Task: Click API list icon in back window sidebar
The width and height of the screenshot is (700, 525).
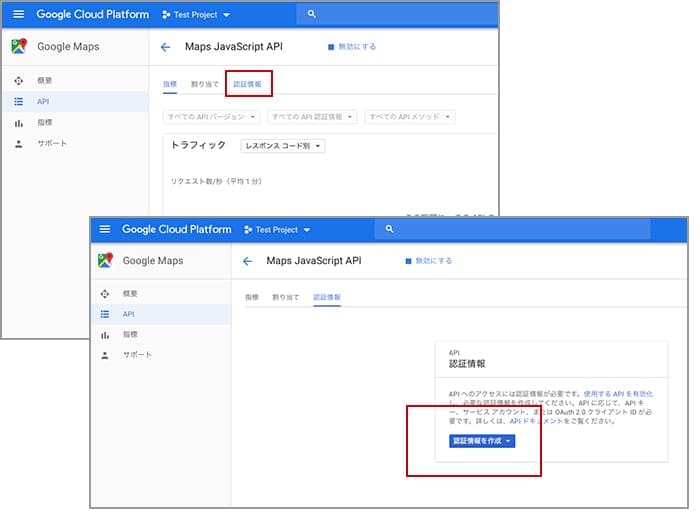Action: point(18,102)
